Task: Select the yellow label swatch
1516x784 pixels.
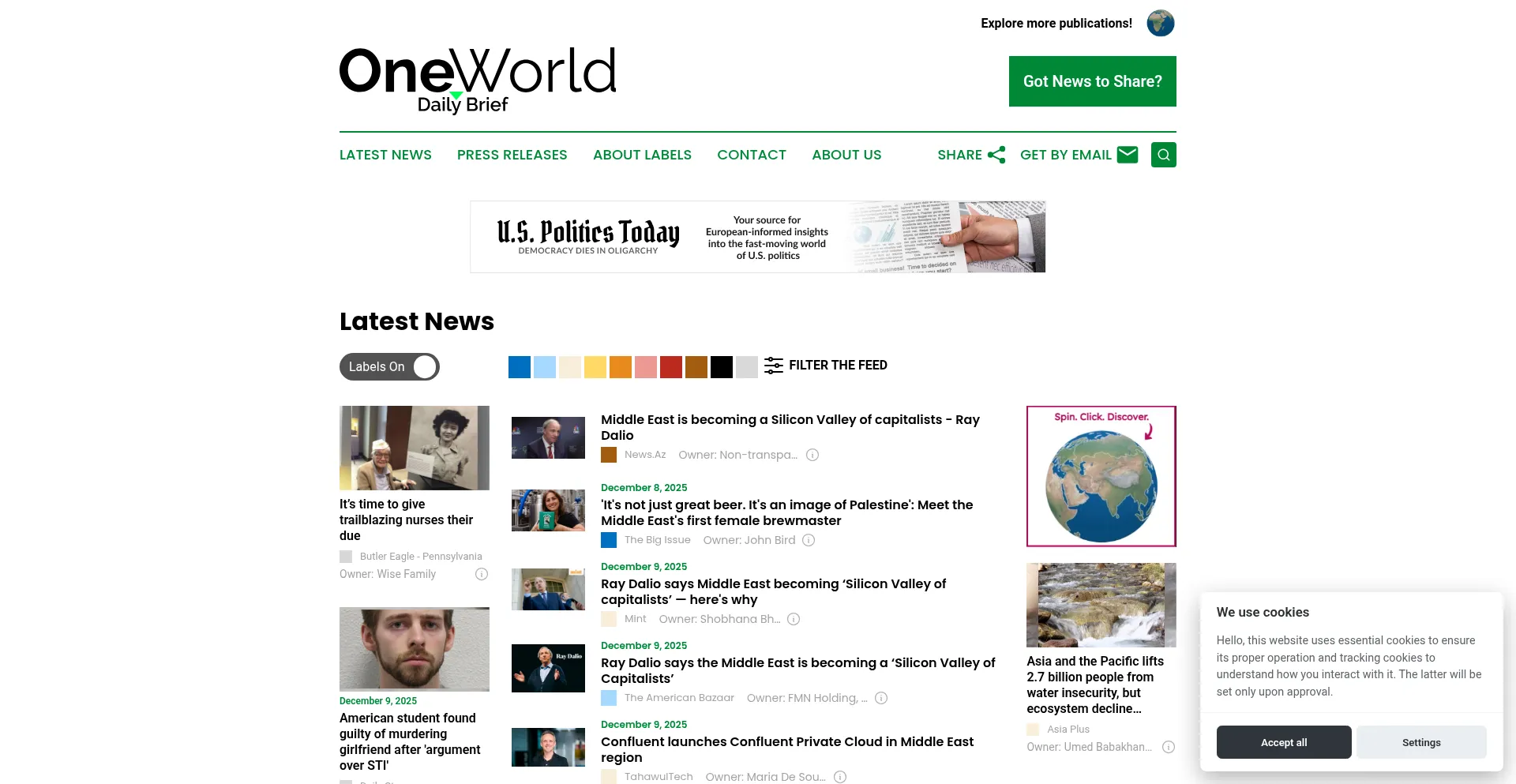Action: click(595, 367)
